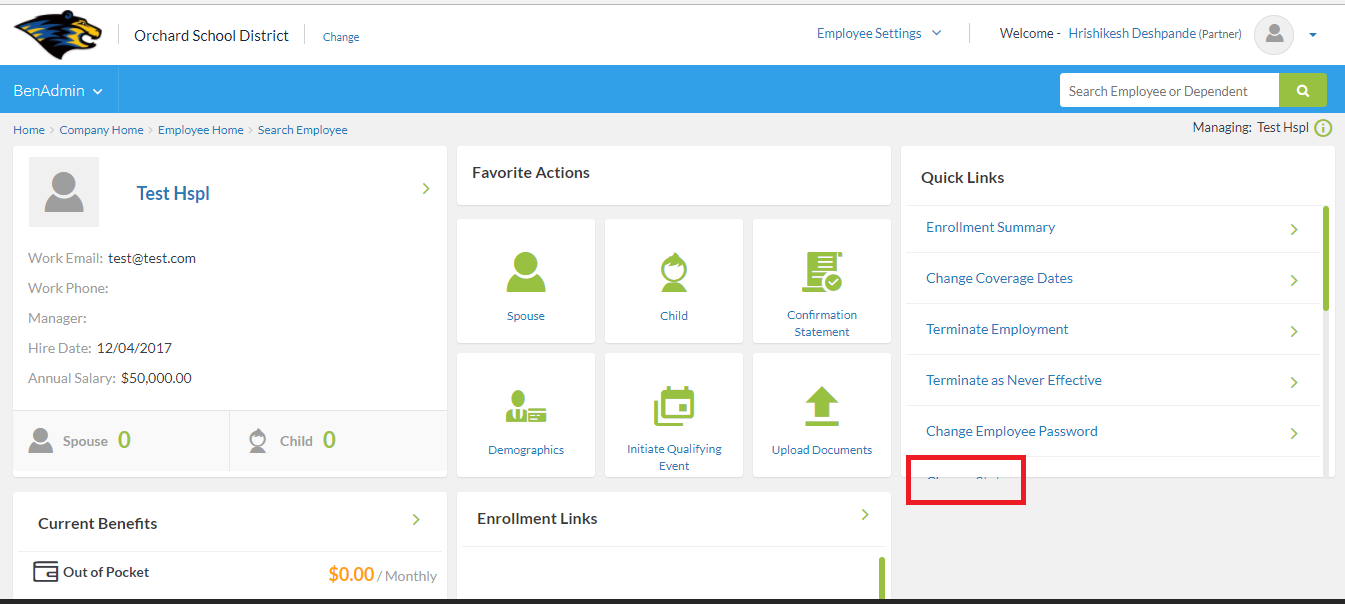Open the Child favorite action icon
This screenshot has height=604, width=1345.
tap(674, 272)
